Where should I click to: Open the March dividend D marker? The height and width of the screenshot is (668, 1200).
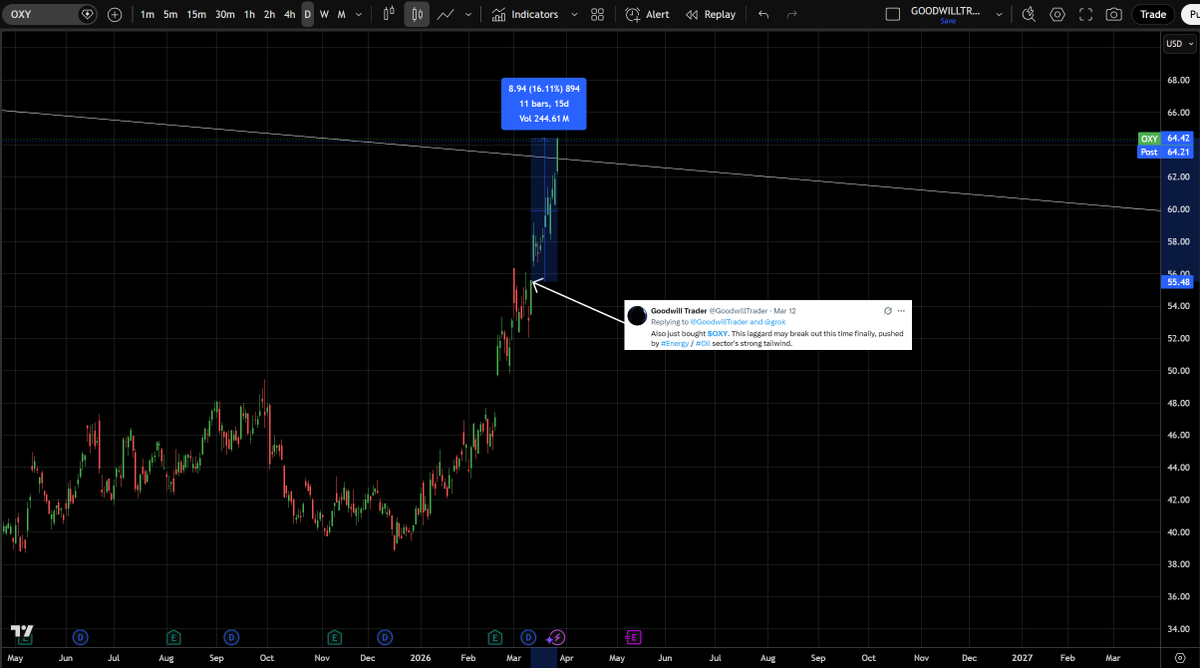[x=529, y=637]
